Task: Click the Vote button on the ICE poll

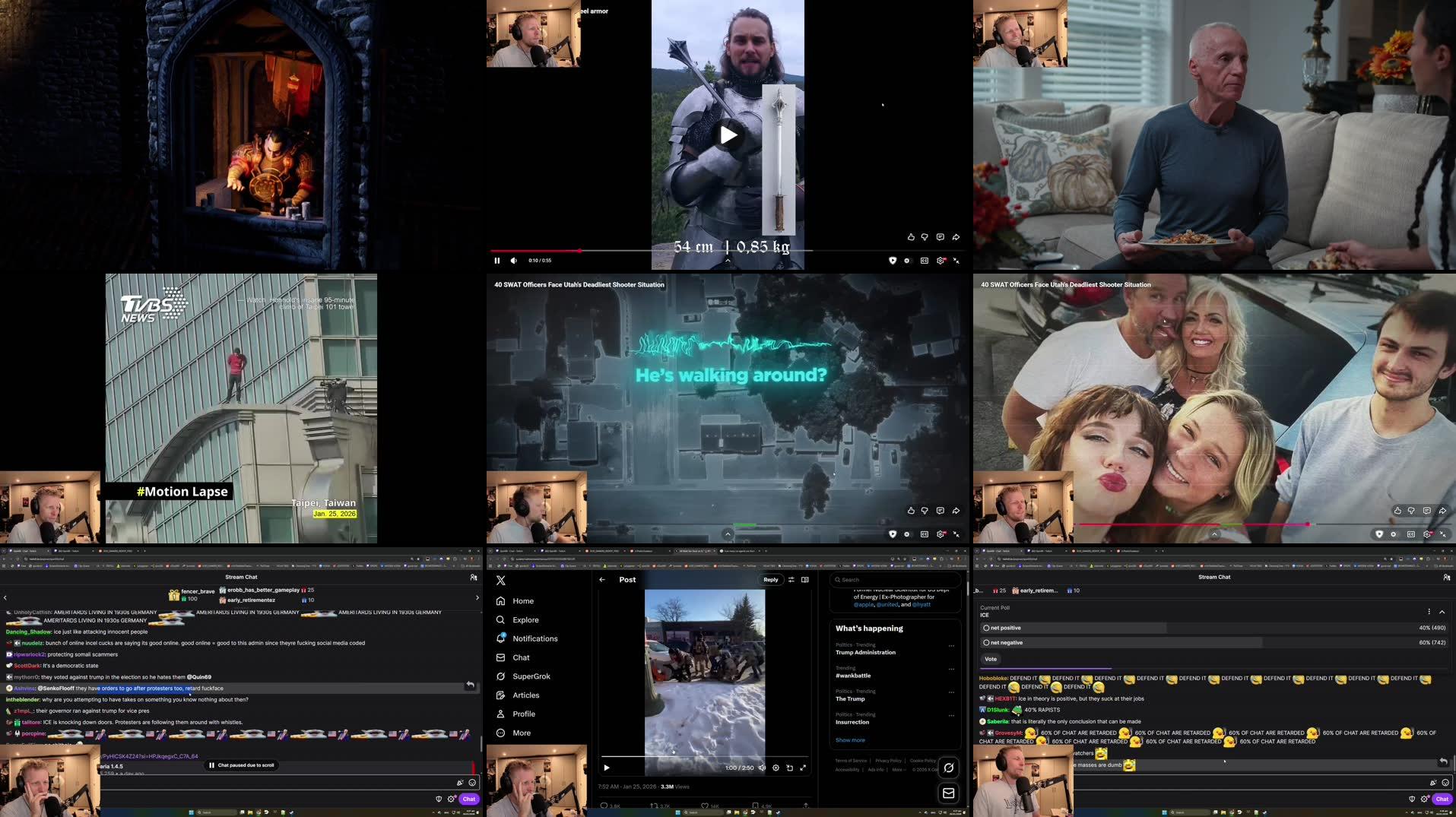Action: click(x=990, y=659)
